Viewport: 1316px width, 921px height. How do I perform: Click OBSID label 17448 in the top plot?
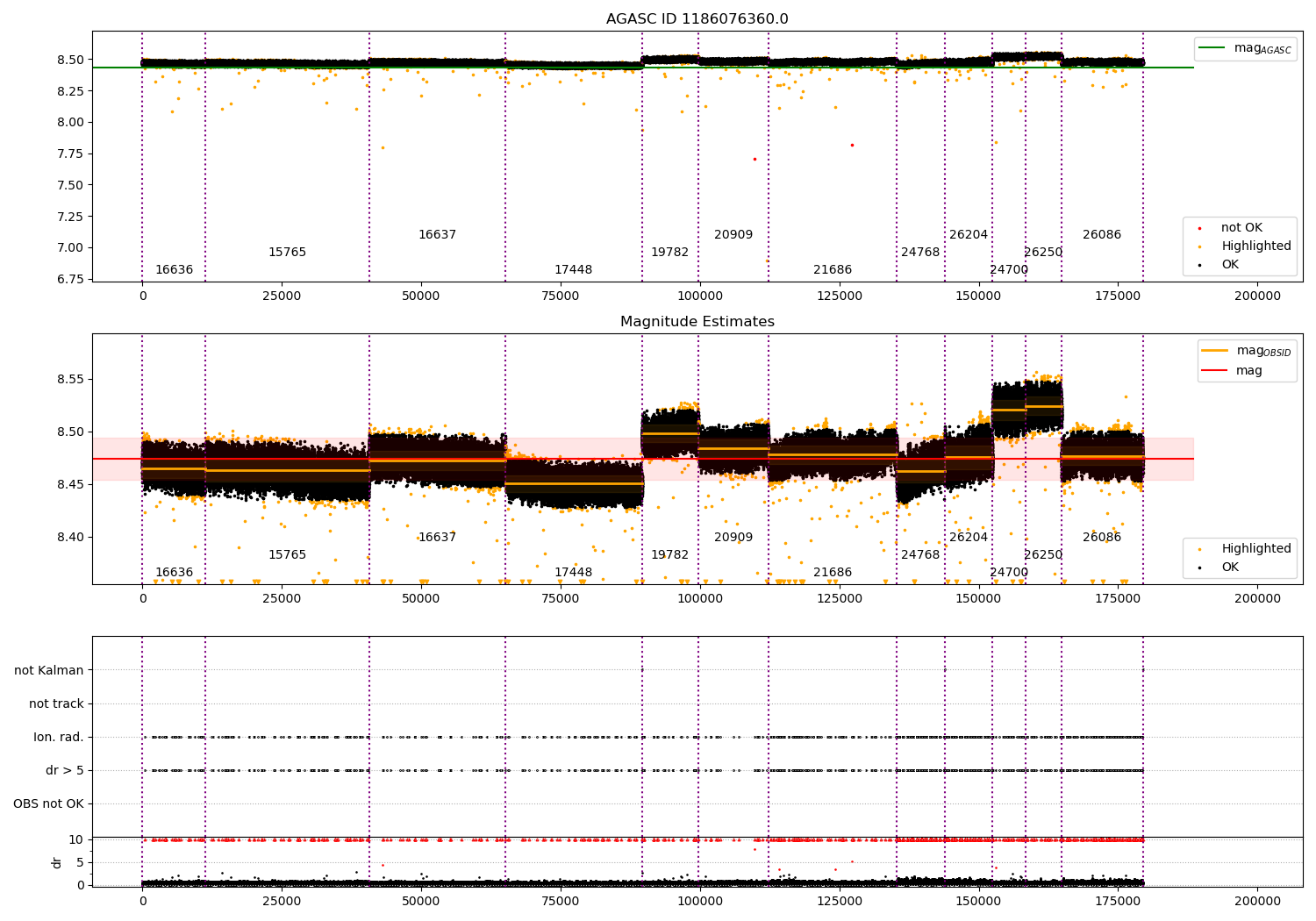573,270
